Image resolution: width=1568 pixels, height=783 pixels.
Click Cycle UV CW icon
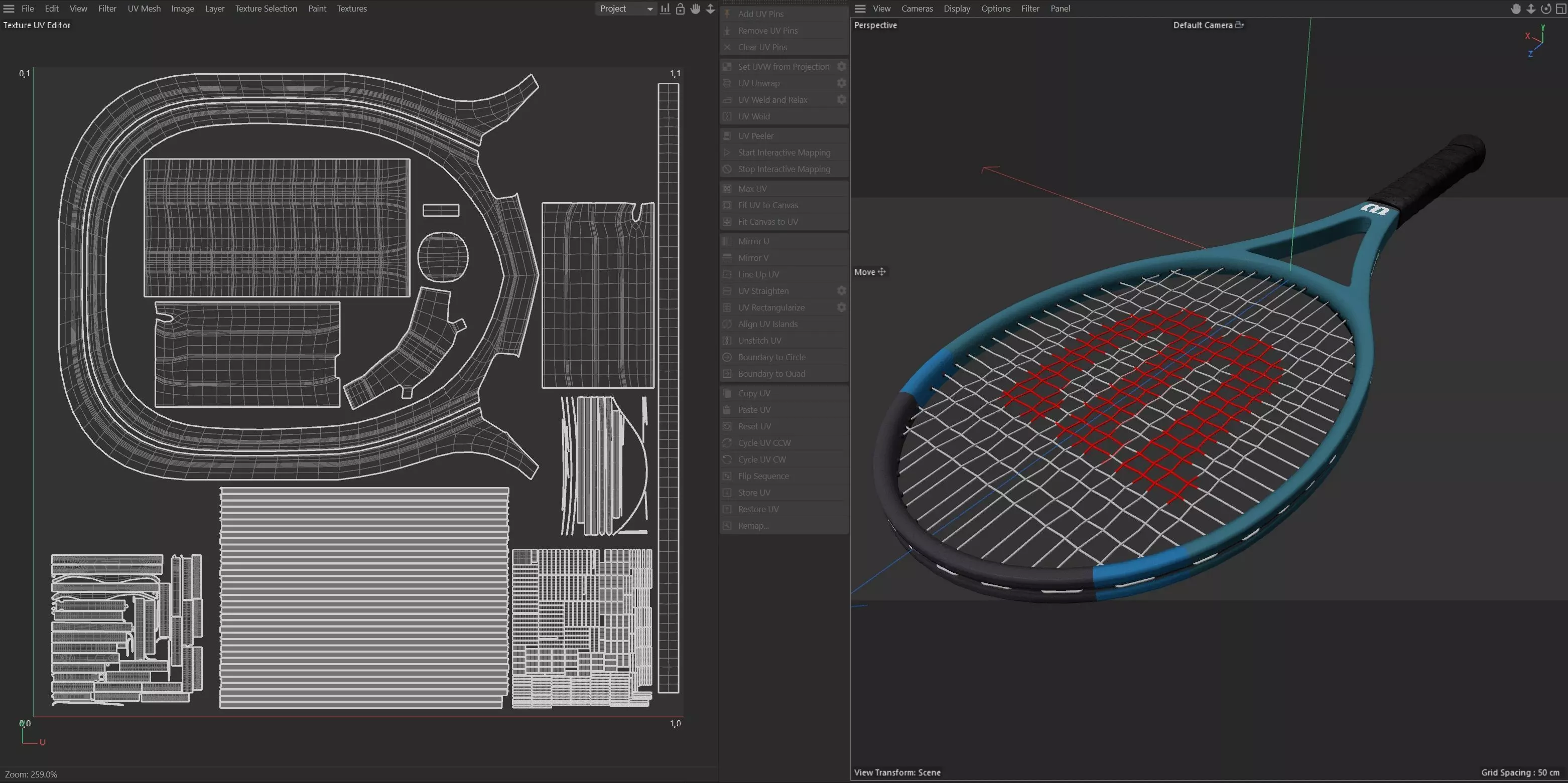point(727,459)
